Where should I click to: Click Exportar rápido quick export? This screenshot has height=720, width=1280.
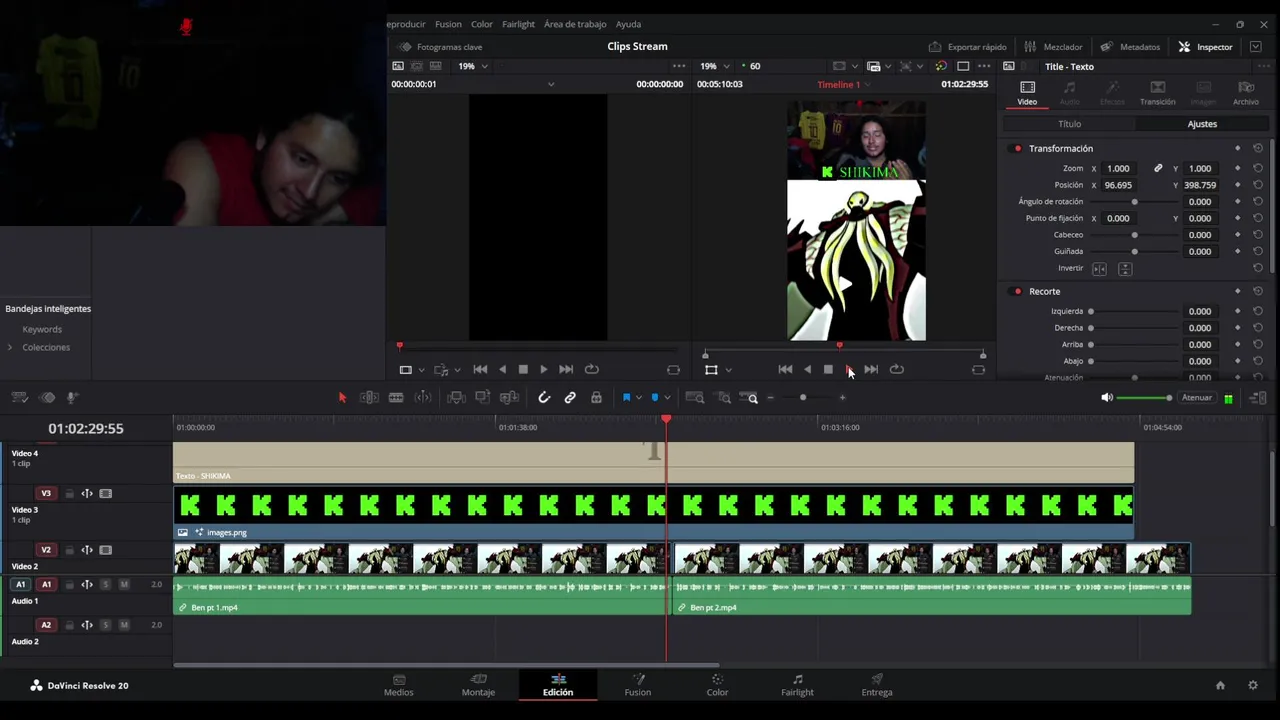coord(967,47)
